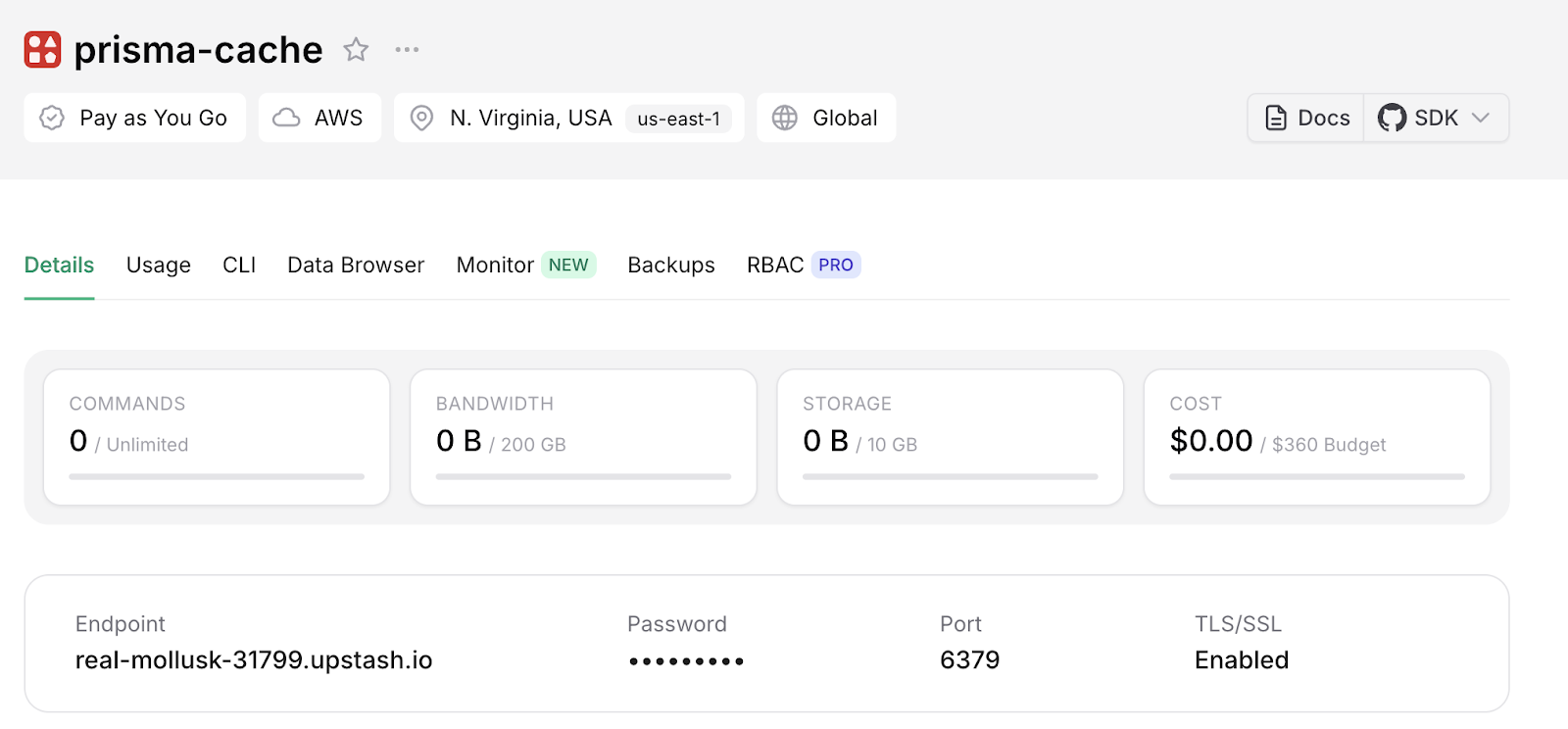Go to the Data Browser tab
The height and width of the screenshot is (729, 1568).
[x=356, y=265]
